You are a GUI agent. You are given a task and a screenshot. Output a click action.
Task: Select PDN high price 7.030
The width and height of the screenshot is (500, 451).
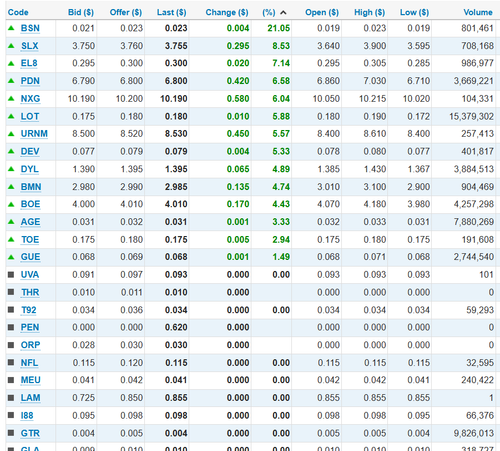coord(375,81)
